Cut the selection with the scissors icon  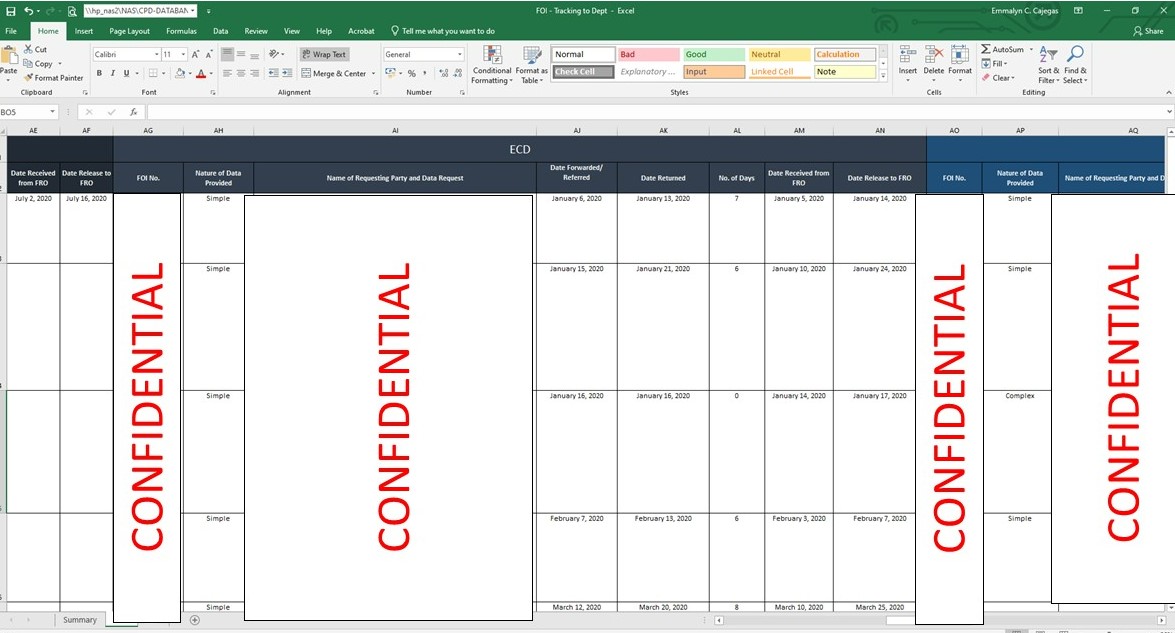pyautogui.click(x=28, y=49)
